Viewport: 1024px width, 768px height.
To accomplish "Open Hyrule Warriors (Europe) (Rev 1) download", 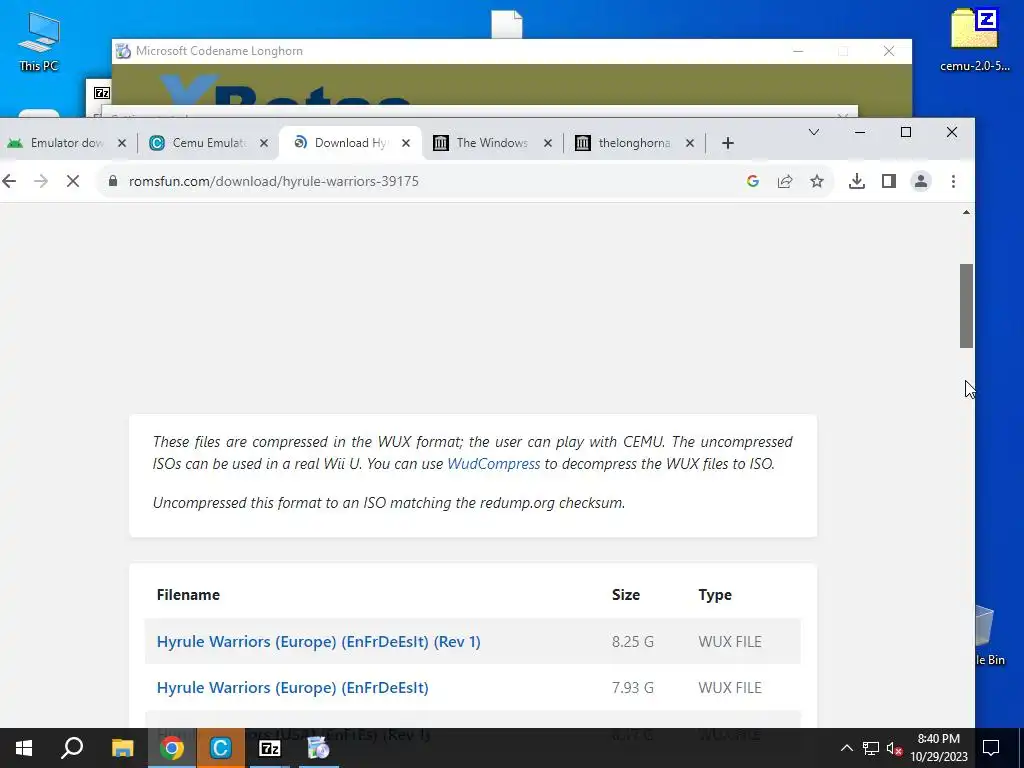I will coord(319,641).
